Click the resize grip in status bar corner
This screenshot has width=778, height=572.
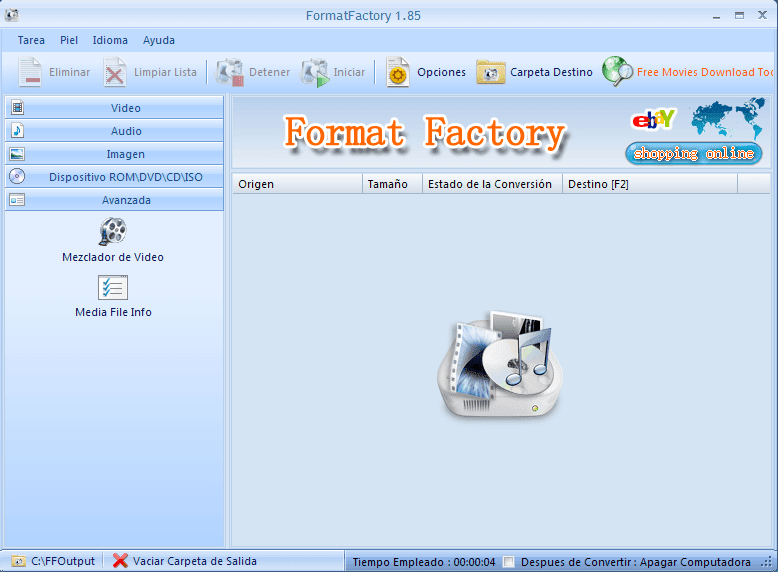[768, 563]
